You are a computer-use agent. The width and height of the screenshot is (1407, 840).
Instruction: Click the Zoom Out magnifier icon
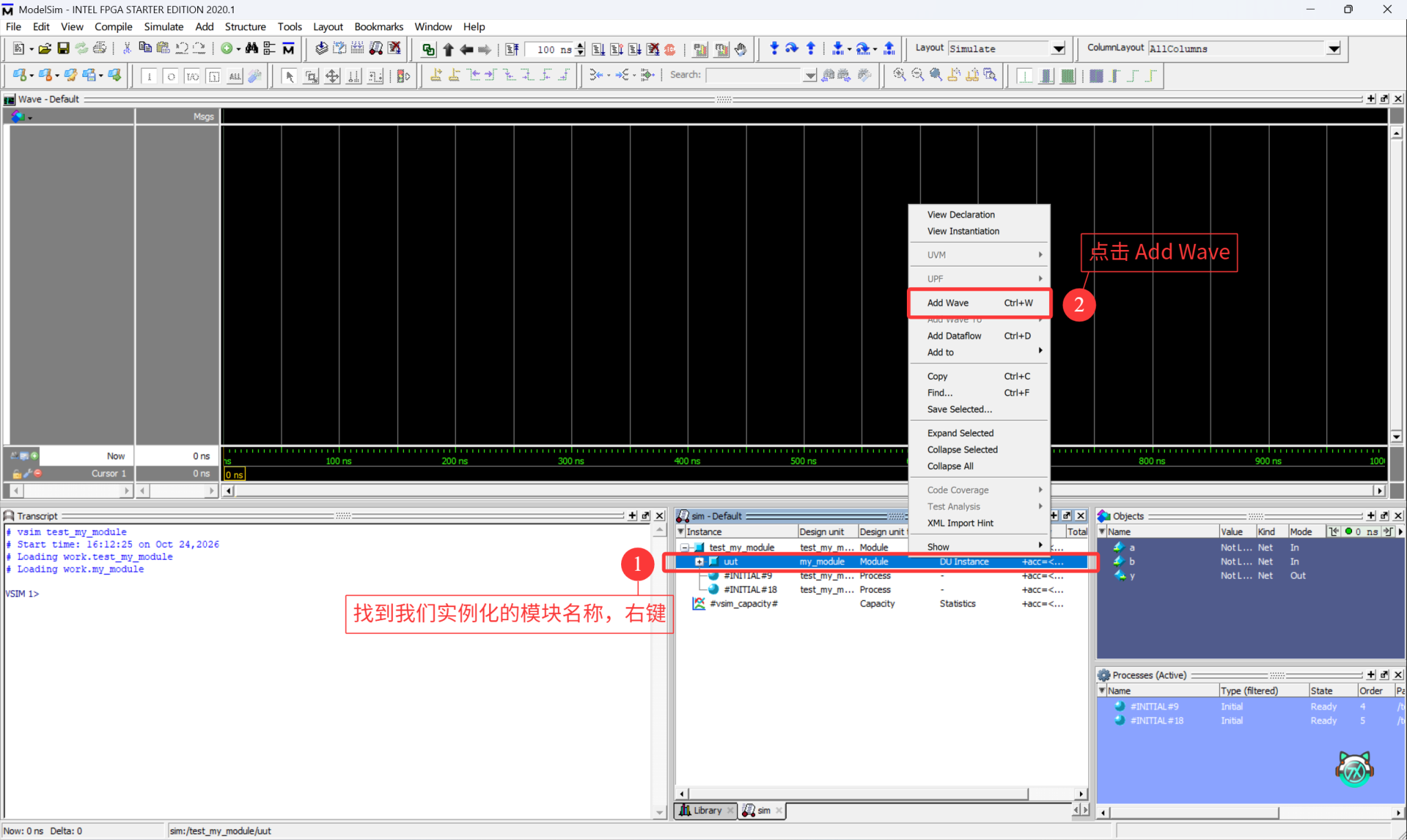pyautogui.click(x=917, y=75)
